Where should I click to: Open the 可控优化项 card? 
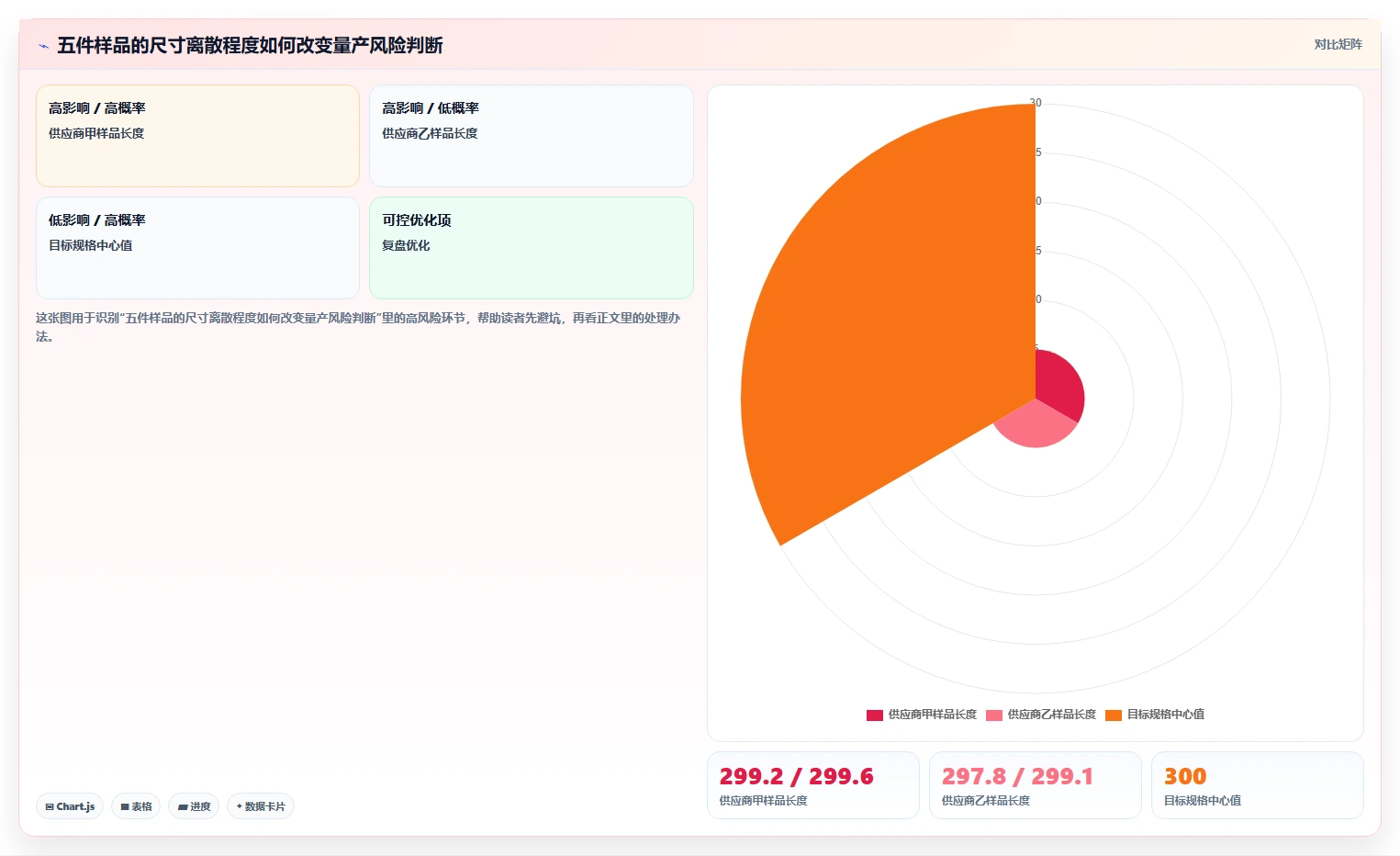[531, 248]
